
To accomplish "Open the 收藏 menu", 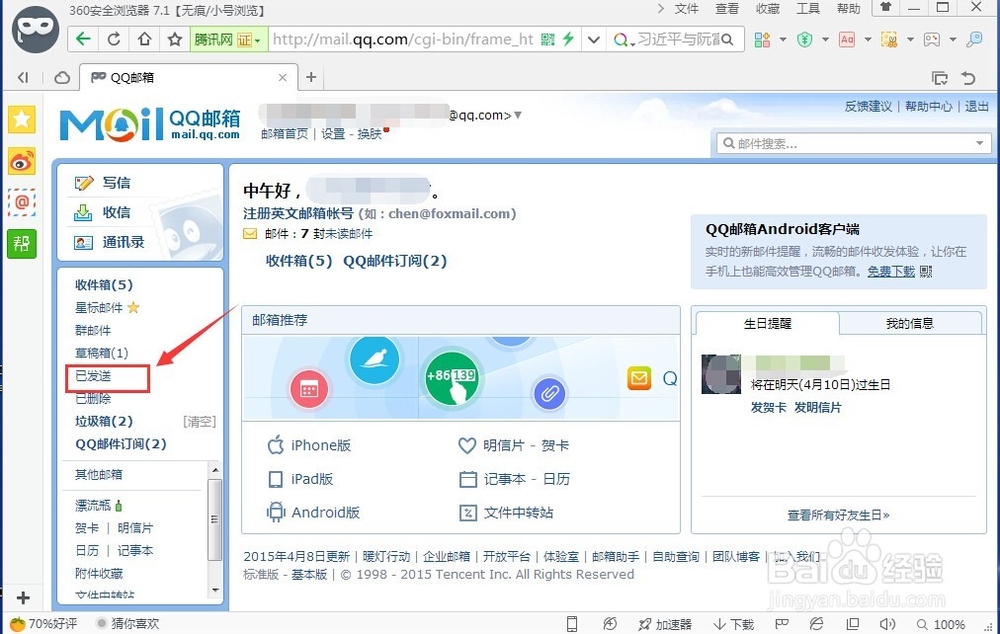I will click(x=768, y=8).
